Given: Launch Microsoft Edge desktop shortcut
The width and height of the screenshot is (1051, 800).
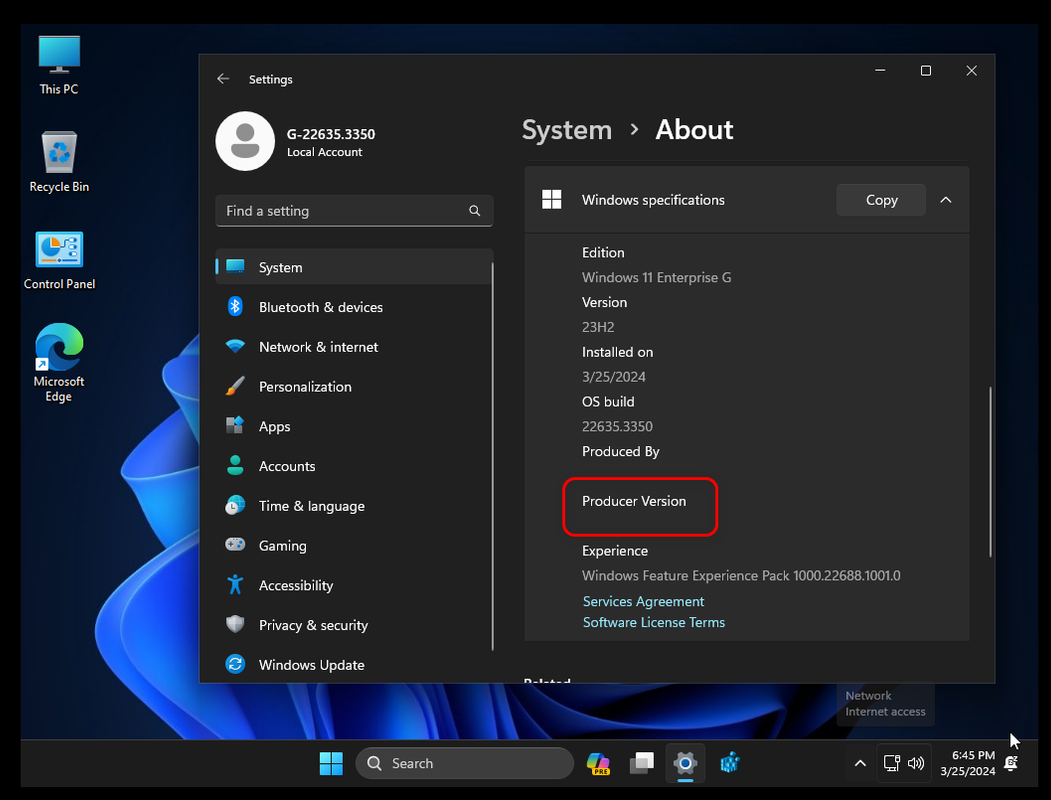Looking at the screenshot, I should 59,362.
